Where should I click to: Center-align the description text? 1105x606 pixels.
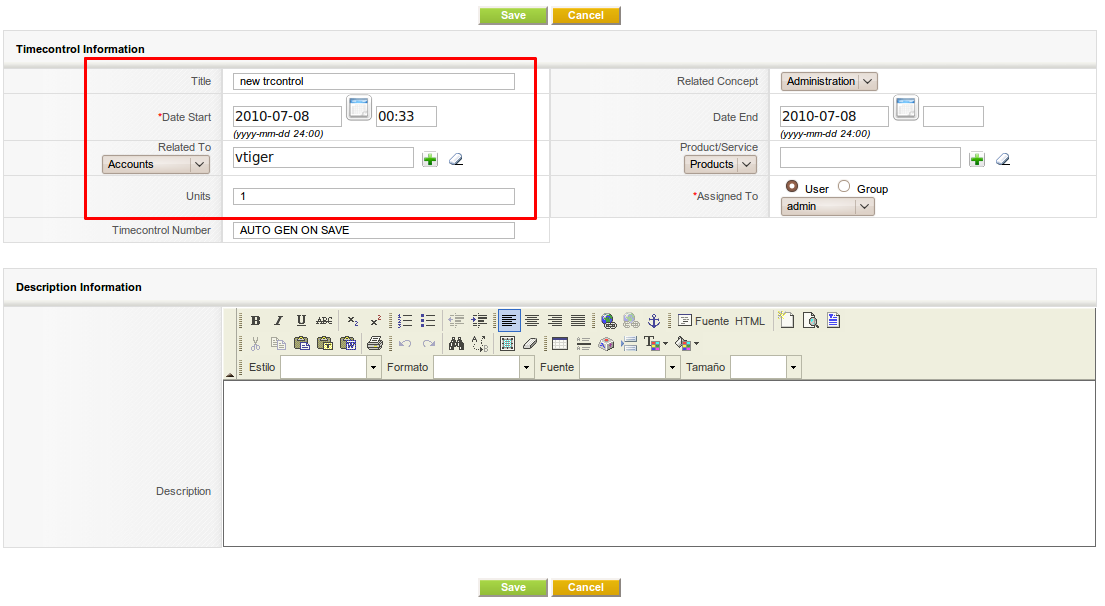[532, 321]
